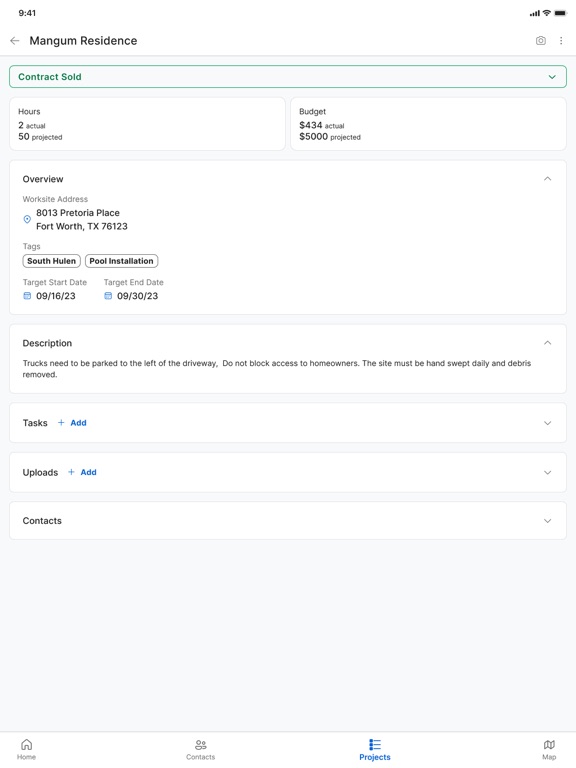Click the cellular signal icon
Image resolution: width=576 pixels, height=768 pixels.
[x=534, y=13]
